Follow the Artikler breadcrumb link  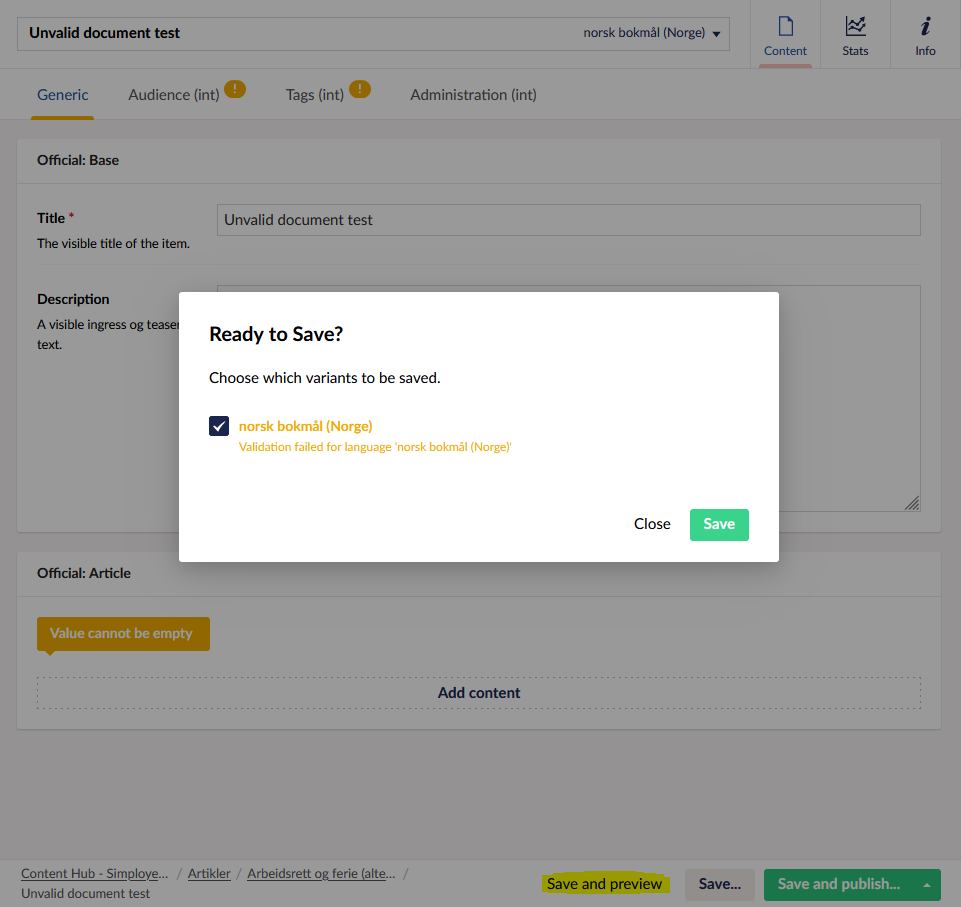point(209,873)
